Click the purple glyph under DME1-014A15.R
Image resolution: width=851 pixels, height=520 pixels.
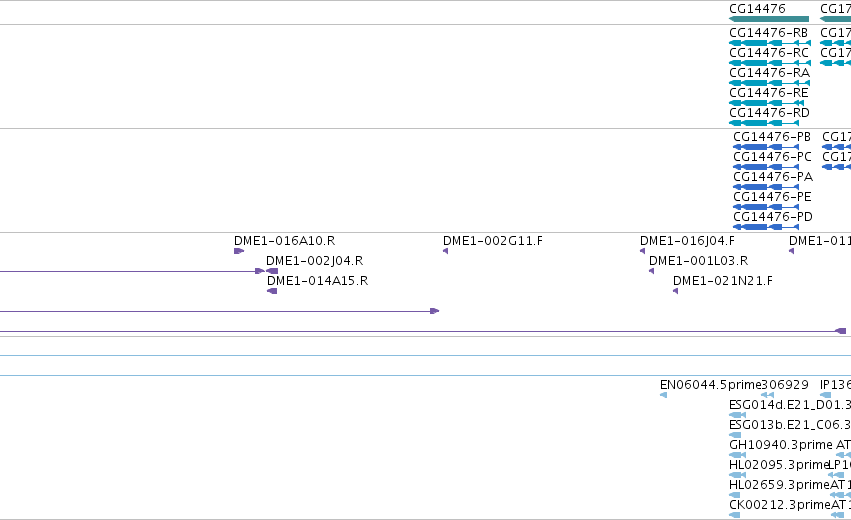[272, 291]
